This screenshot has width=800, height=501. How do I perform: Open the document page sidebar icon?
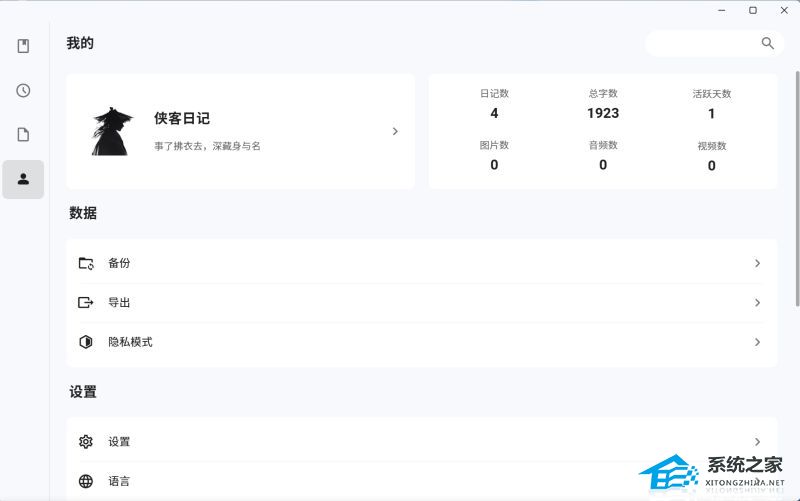[x=23, y=135]
